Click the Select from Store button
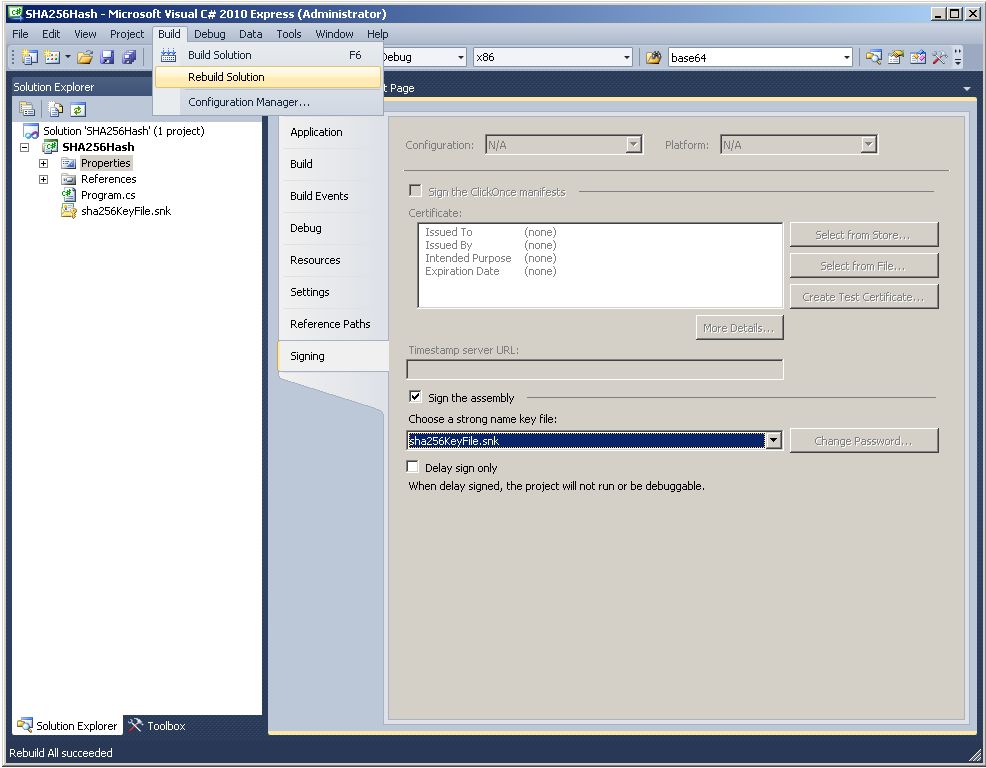986x768 pixels. (863, 235)
